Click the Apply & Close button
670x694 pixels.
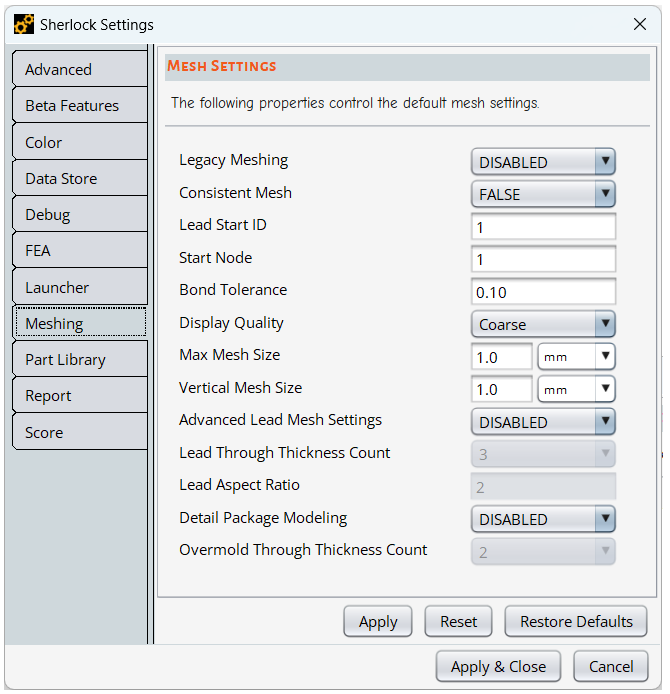(498, 666)
